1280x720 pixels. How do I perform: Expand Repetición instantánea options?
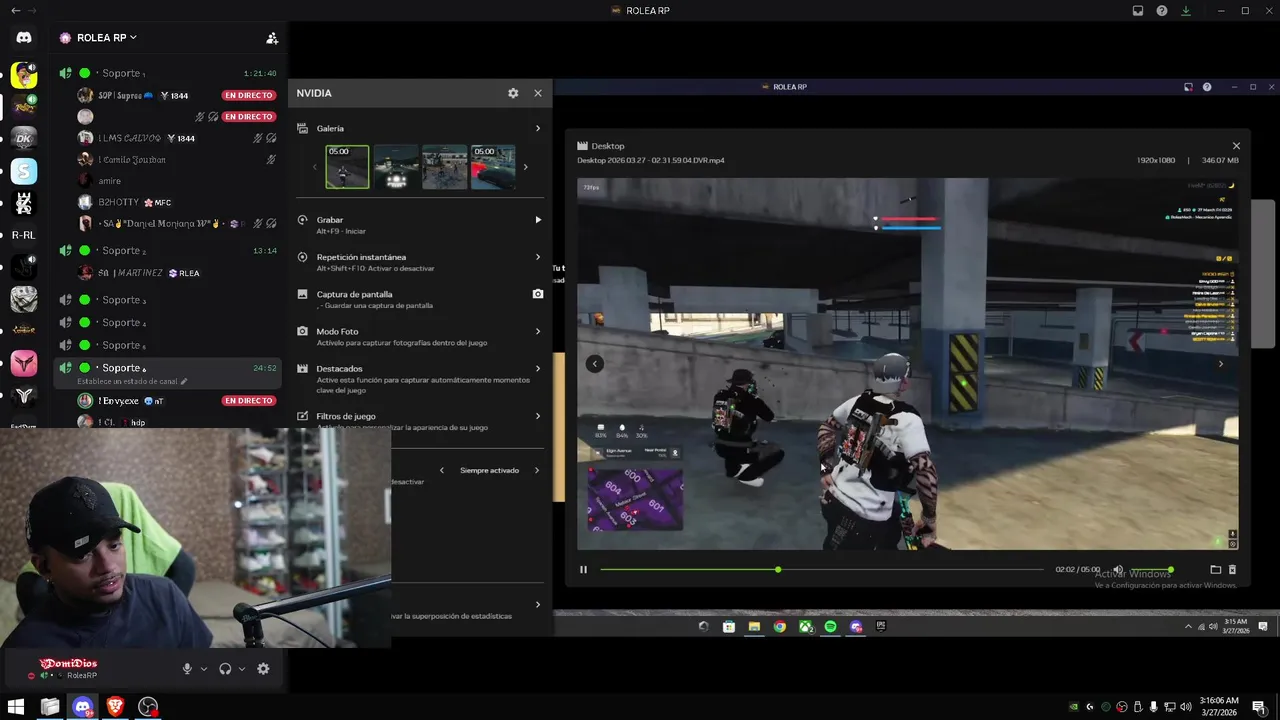(x=538, y=257)
